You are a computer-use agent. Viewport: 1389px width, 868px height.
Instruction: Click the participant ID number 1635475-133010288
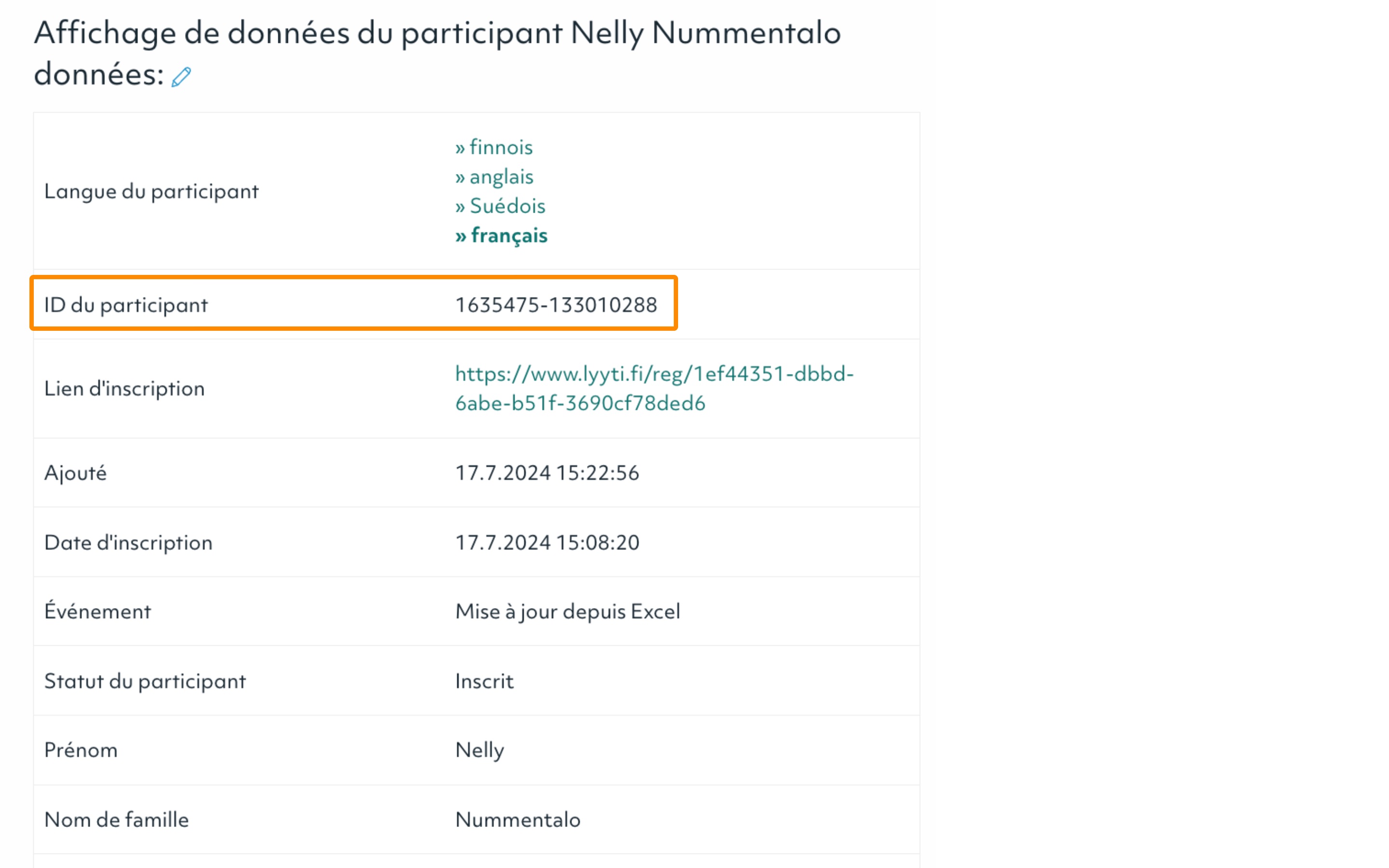(x=556, y=305)
